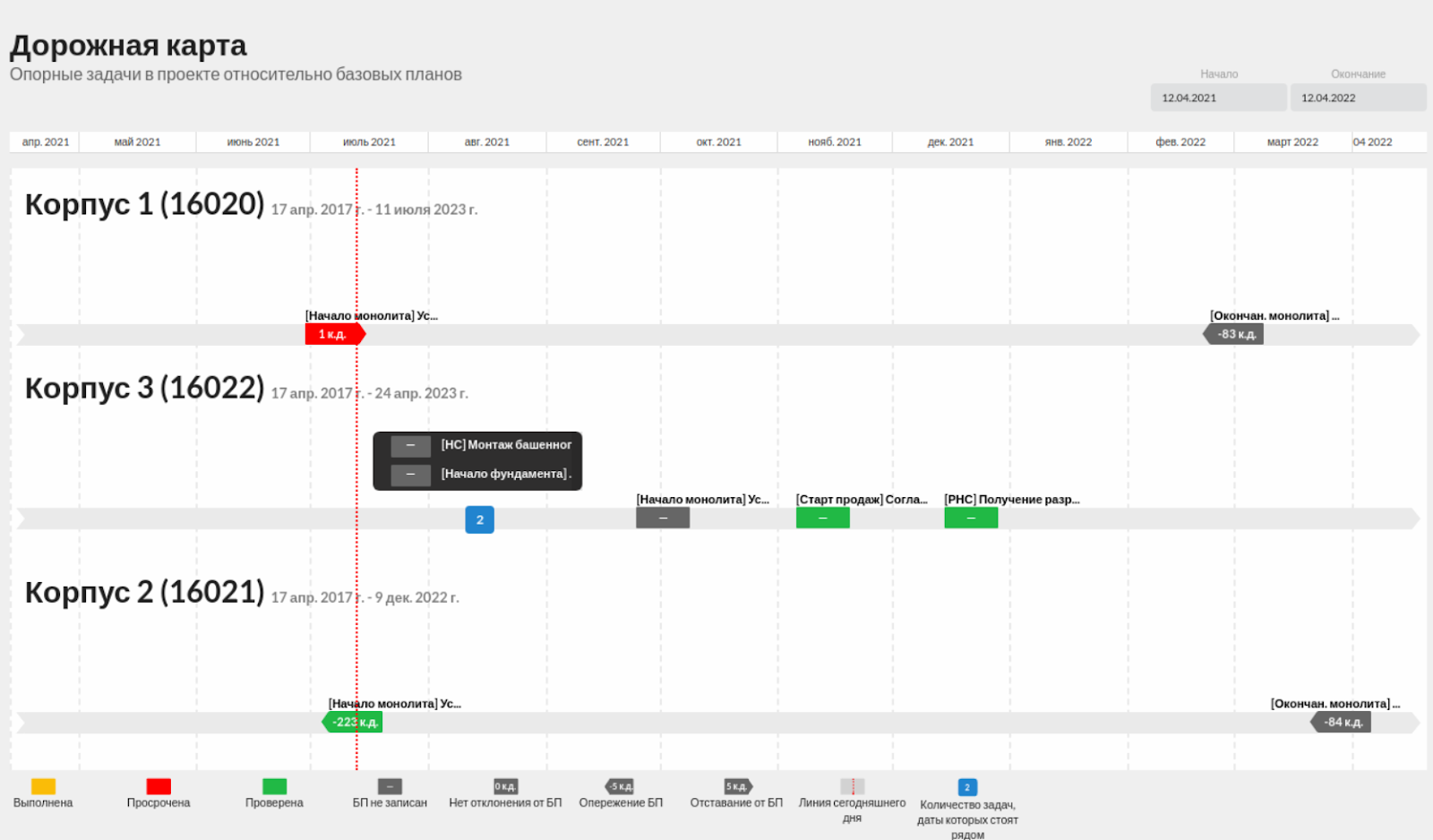The height and width of the screenshot is (840, 1433).
Task: Click the green Проверена legend swatch
Action: tap(274, 786)
